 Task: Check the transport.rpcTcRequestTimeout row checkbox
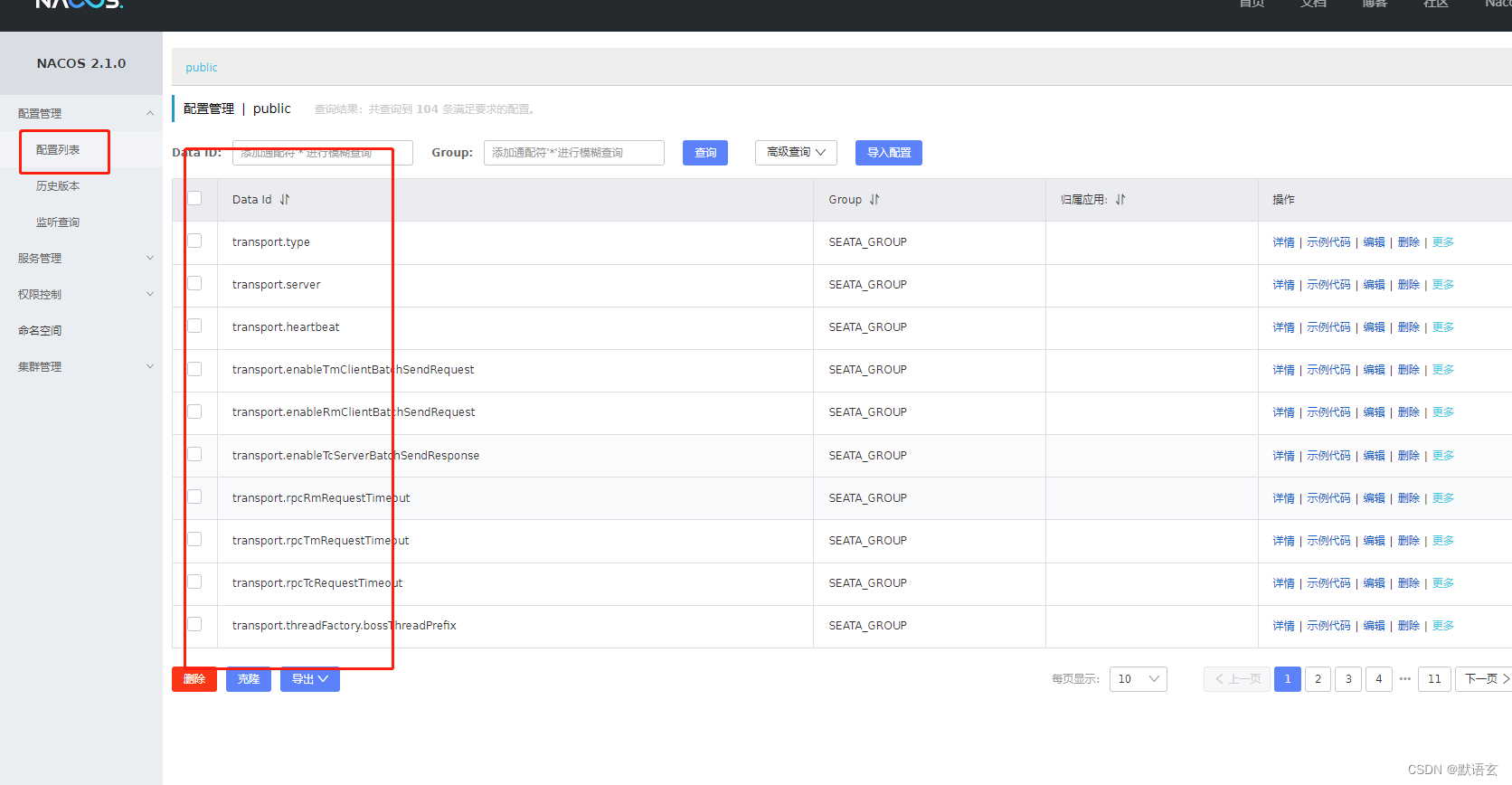[194, 582]
